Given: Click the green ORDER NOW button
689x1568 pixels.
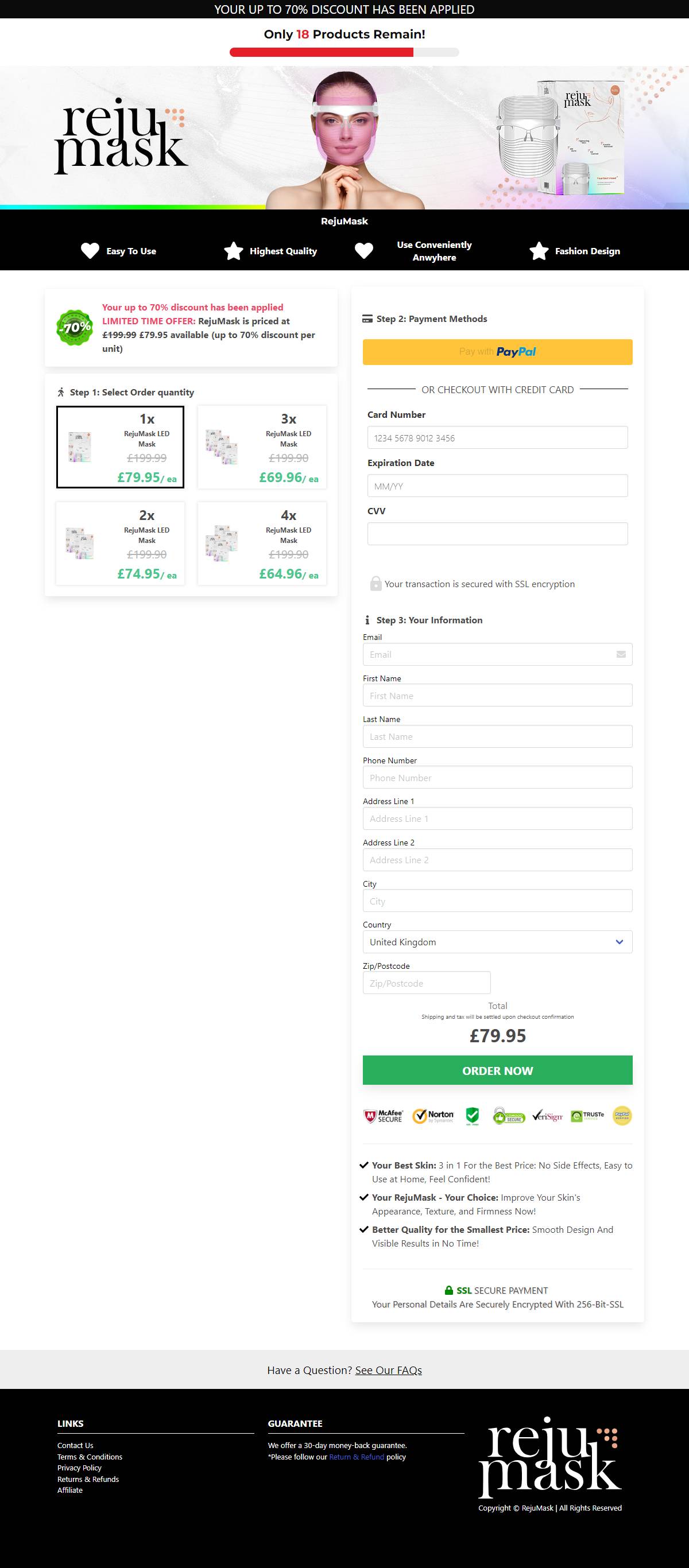Looking at the screenshot, I should pyautogui.click(x=498, y=1070).
